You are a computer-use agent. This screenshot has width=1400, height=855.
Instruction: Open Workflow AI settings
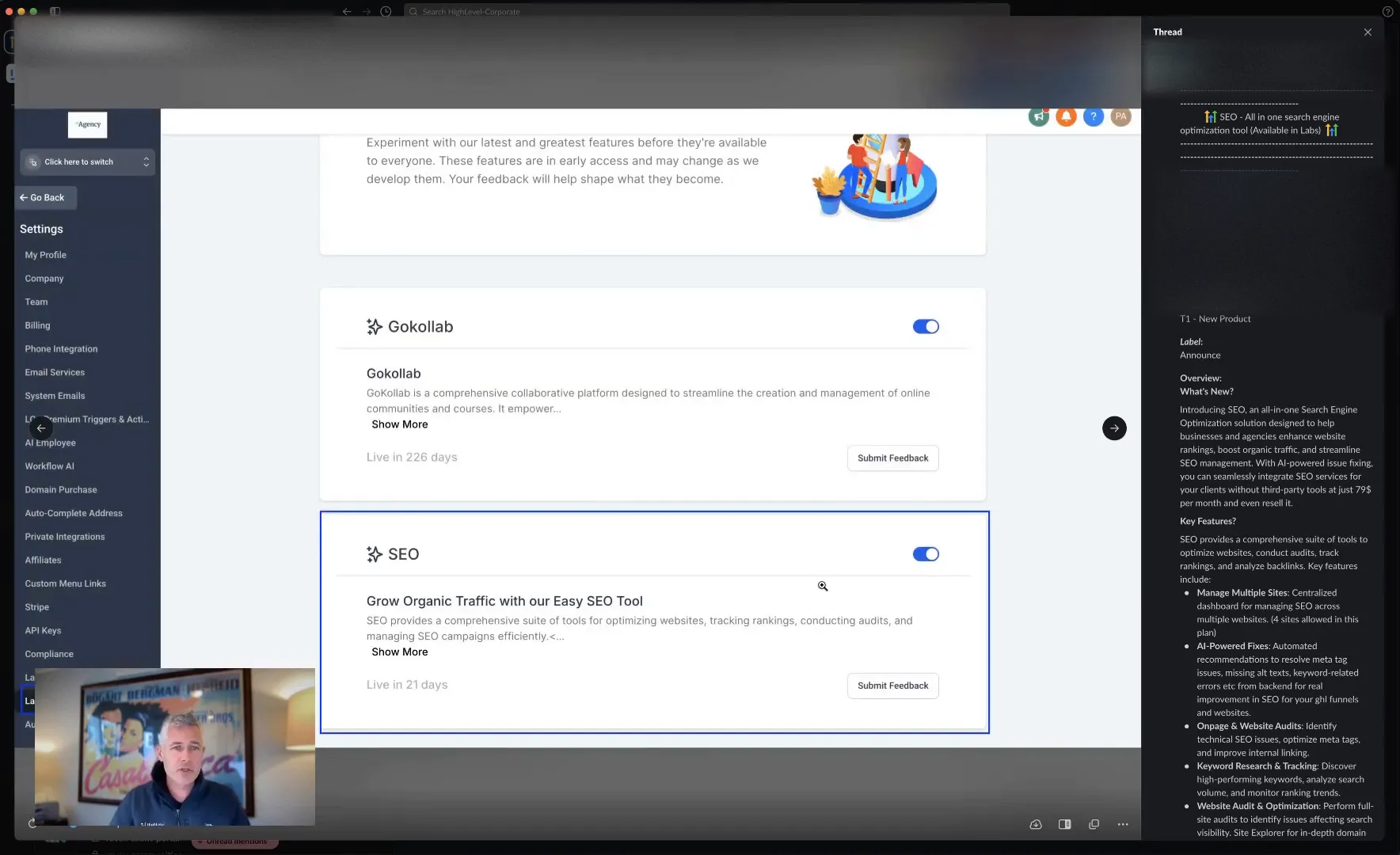[x=50, y=466]
